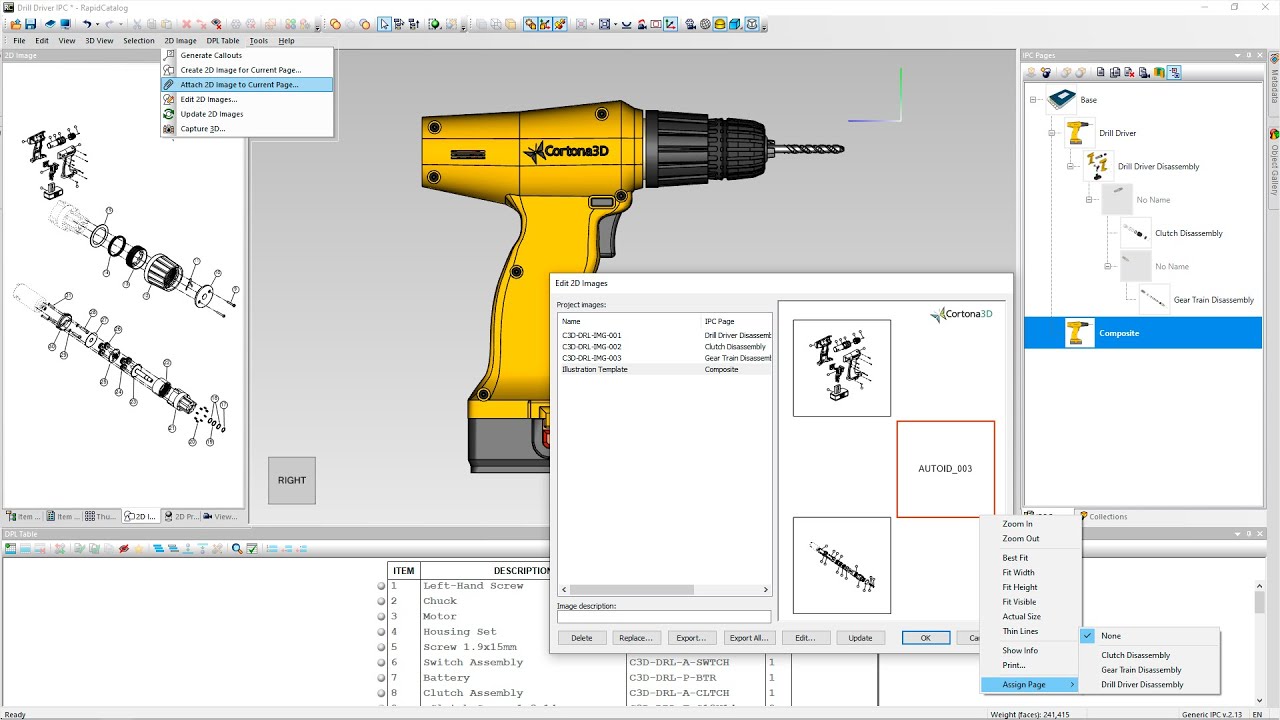Image resolution: width=1280 pixels, height=720 pixels.
Task: Click the red eye hide icon in DPL toolbar
Action: tap(124, 548)
